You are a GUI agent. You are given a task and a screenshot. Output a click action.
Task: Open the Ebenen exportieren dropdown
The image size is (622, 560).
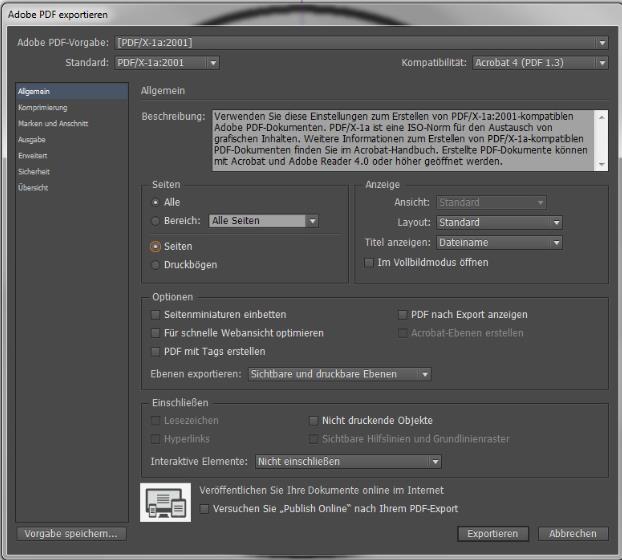340,374
